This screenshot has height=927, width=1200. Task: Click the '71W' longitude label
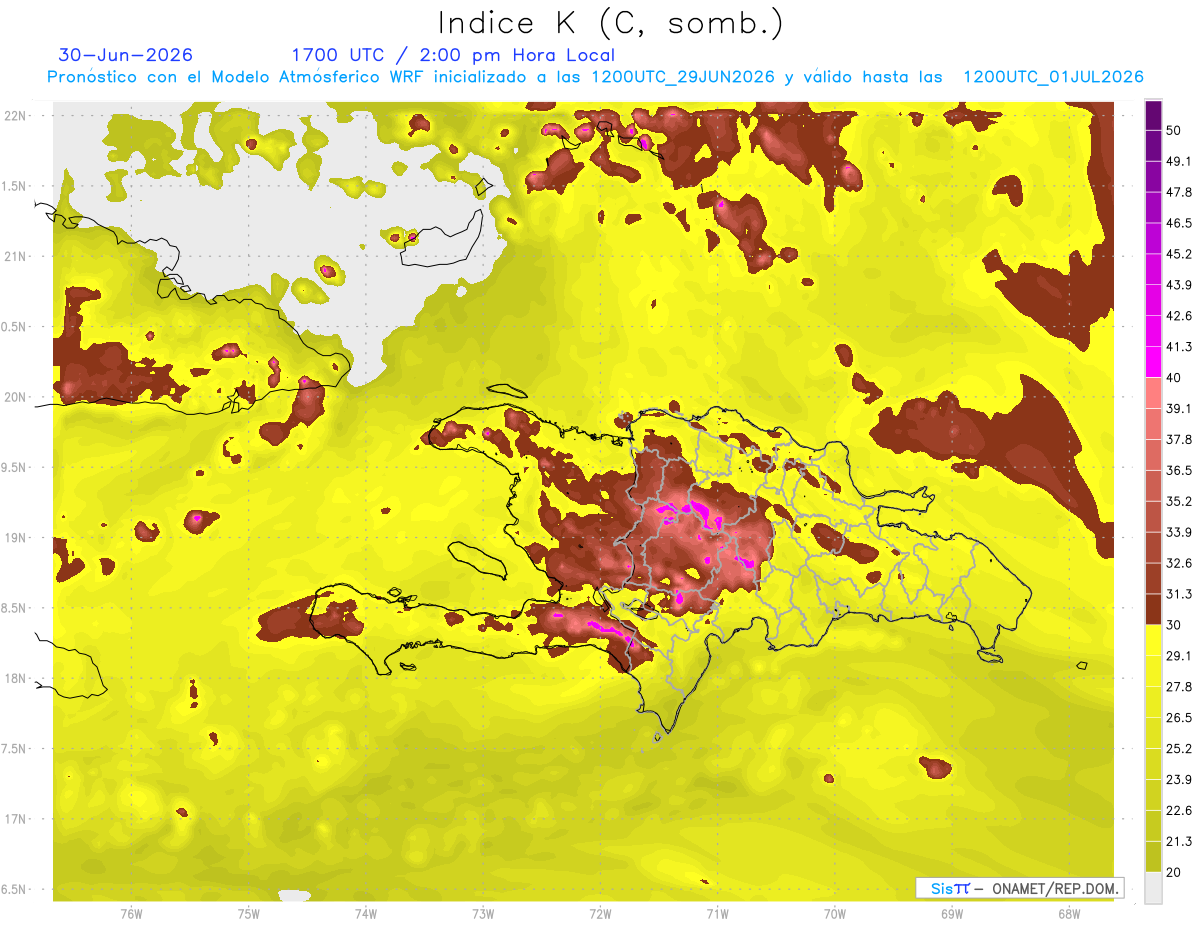[717, 913]
